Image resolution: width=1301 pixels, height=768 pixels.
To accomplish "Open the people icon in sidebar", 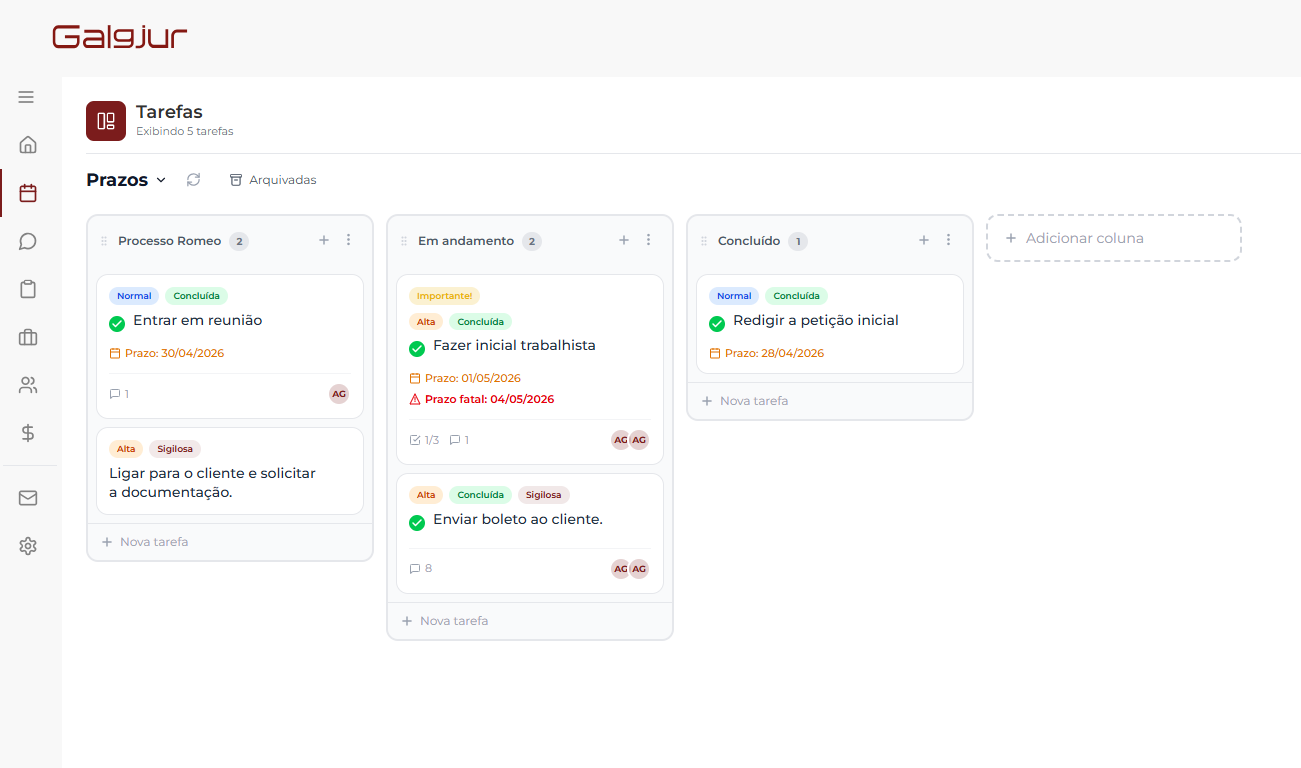I will [28, 385].
